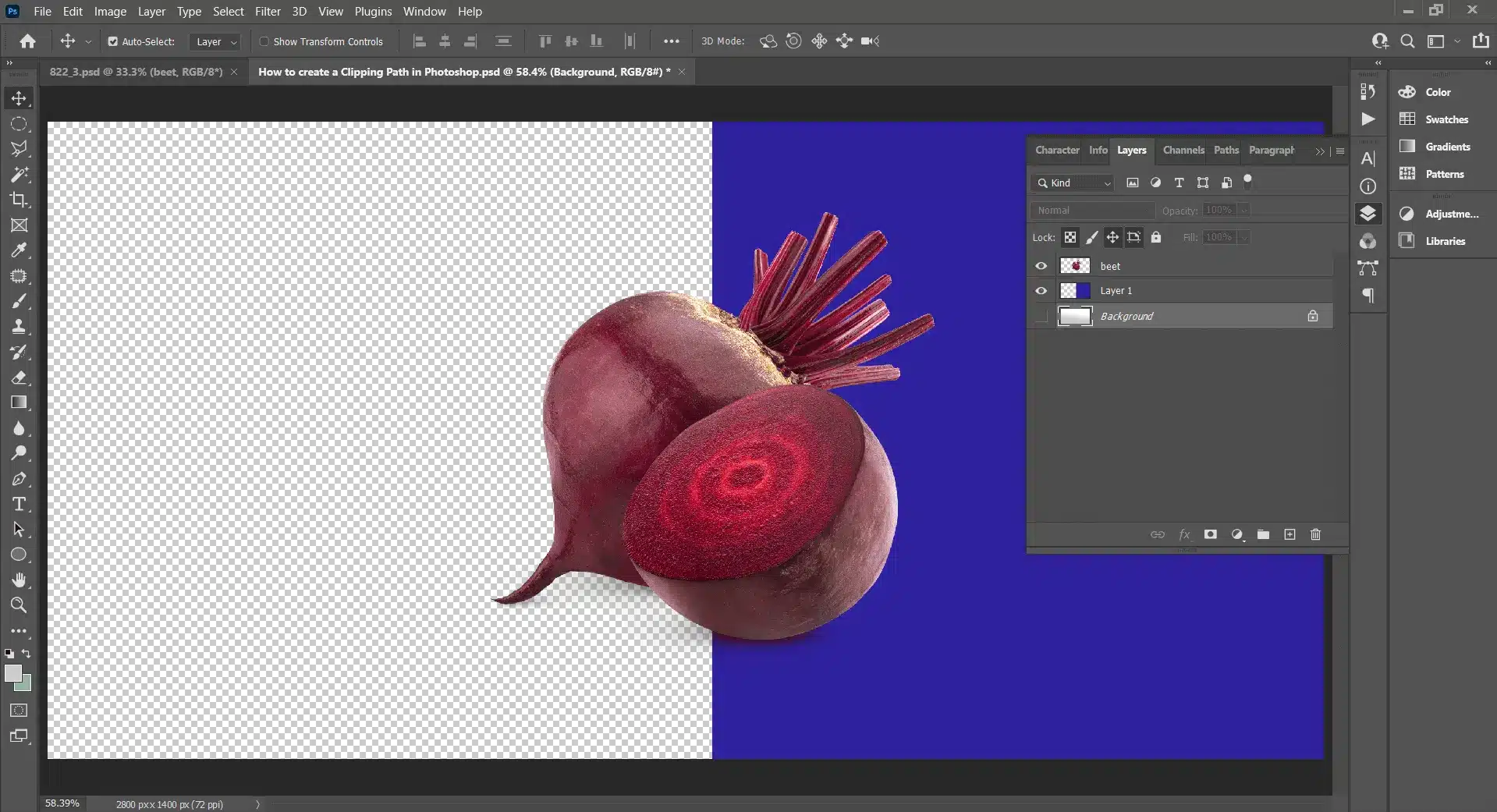1497x812 pixels.
Task: Select the Eraser tool
Action: [x=19, y=378]
